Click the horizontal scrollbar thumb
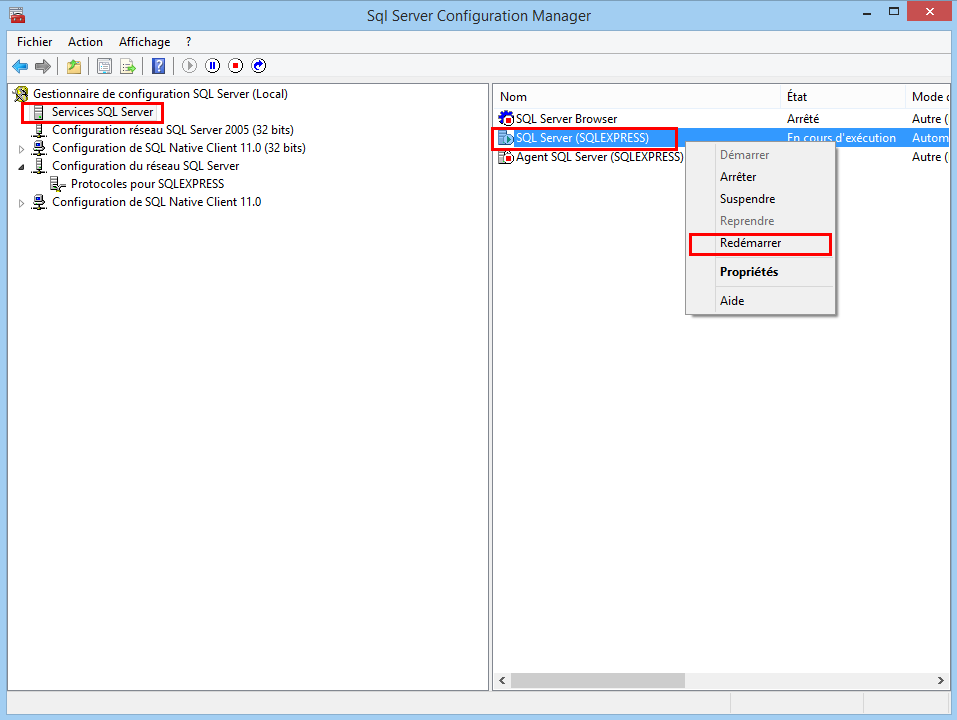957x720 pixels. point(598,680)
